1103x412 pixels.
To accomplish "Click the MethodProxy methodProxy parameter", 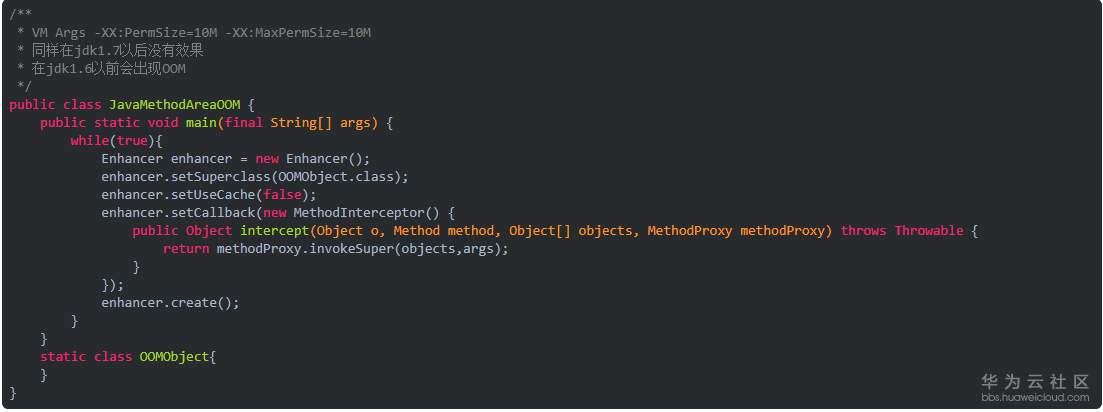I will (x=739, y=231).
